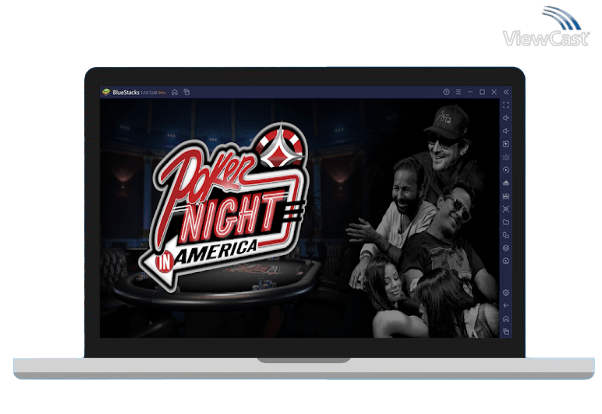Maximize the BlueStacks window
The height and width of the screenshot is (414, 602).
coord(482,92)
